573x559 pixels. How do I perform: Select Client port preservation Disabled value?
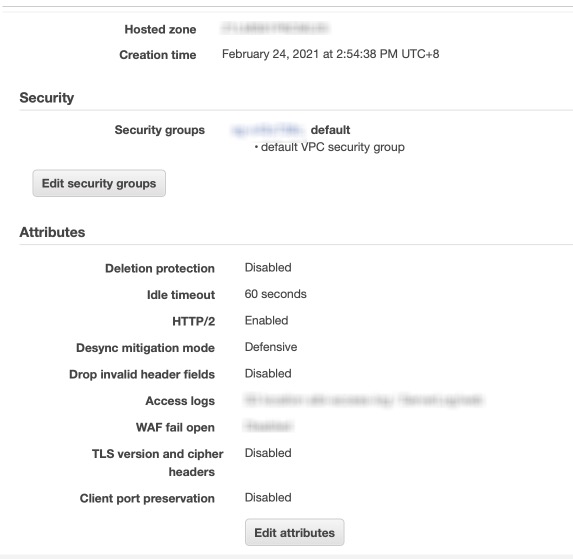pos(268,497)
